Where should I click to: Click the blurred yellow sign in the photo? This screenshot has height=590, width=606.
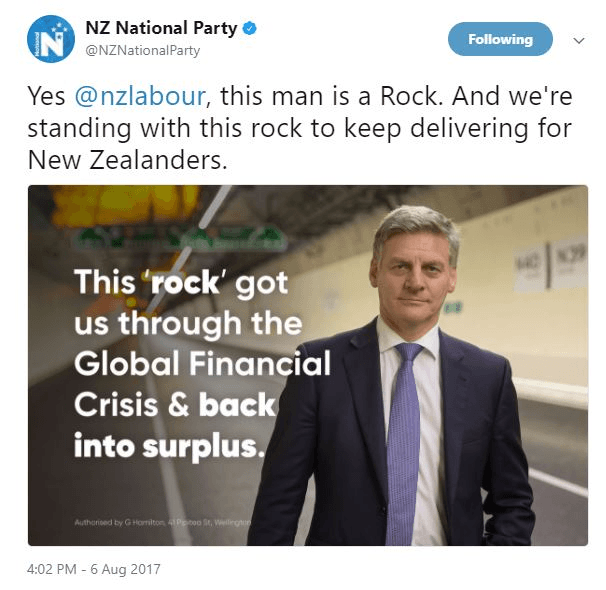[x=126, y=205]
